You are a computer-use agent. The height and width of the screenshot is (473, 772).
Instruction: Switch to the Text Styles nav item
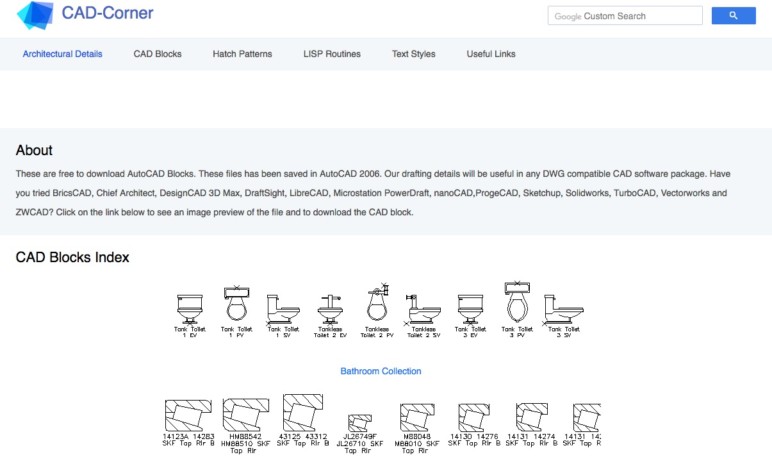(414, 54)
